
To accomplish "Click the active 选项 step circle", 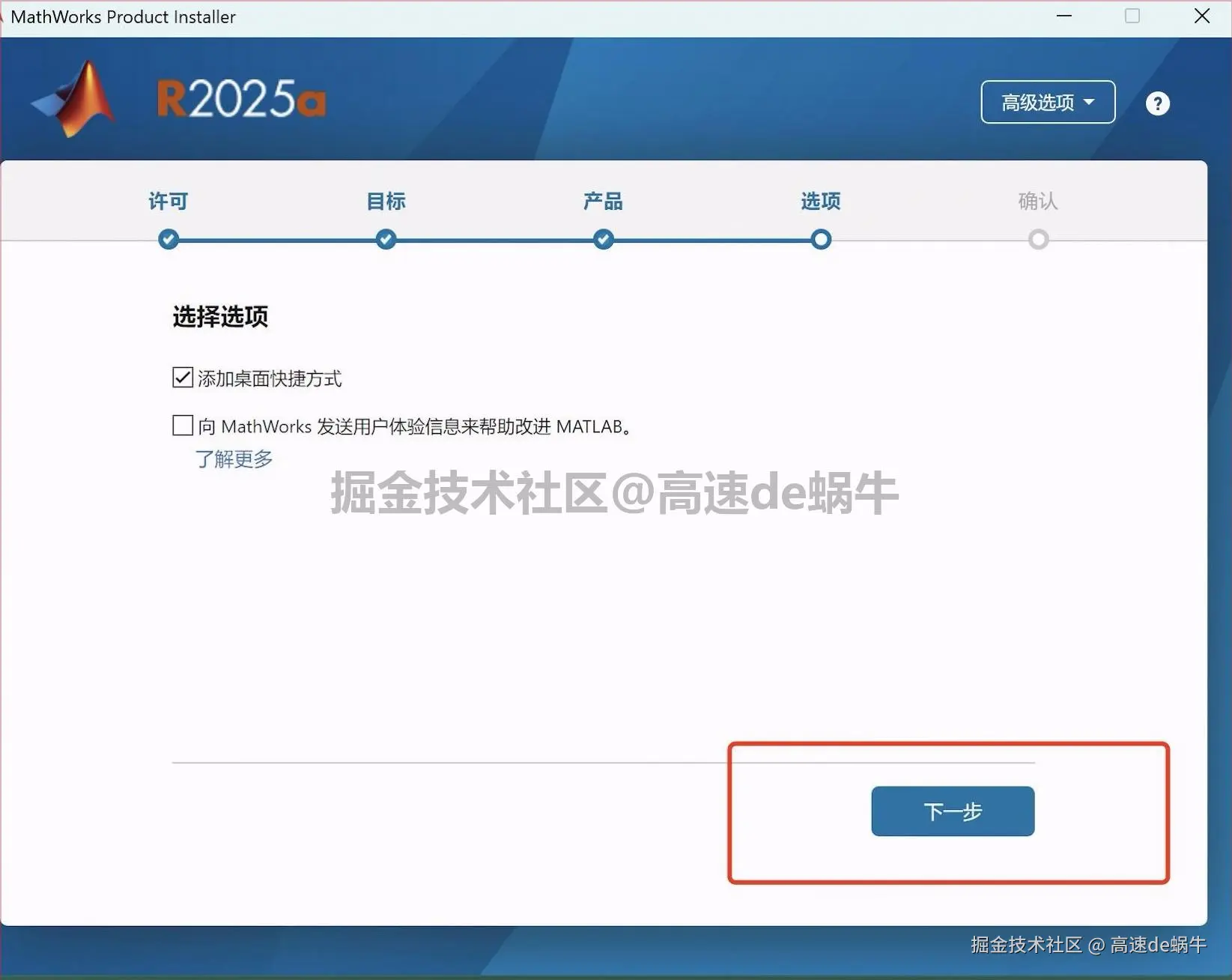I will 819,239.
